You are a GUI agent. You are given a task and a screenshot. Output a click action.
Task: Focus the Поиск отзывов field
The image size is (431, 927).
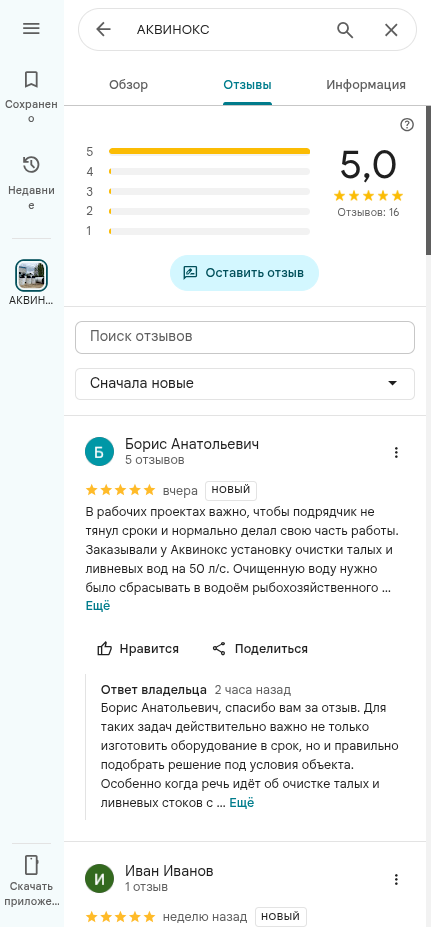pyautogui.click(x=245, y=338)
